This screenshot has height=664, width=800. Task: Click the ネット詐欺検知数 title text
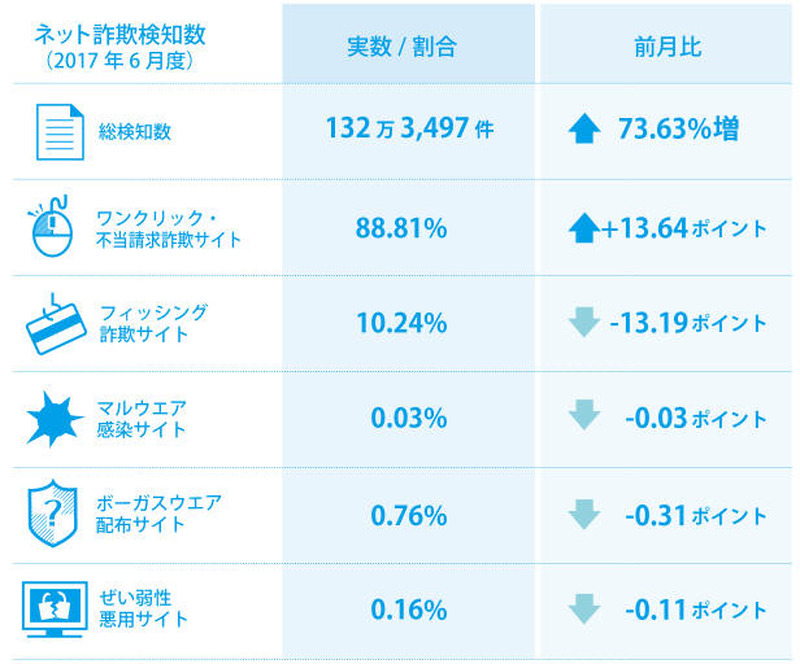tap(119, 33)
